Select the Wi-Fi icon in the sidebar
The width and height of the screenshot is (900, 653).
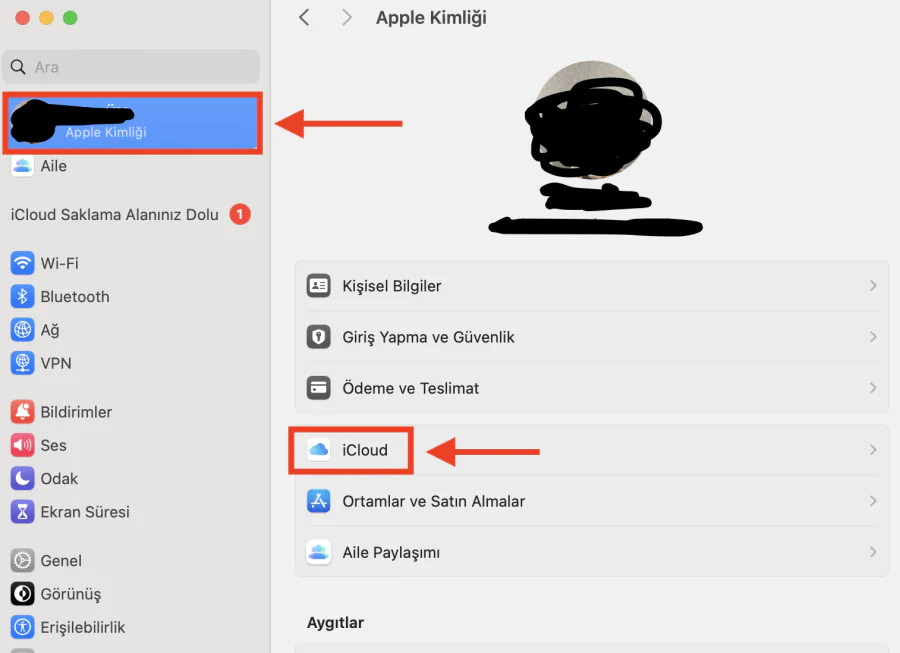click(x=22, y=263)
